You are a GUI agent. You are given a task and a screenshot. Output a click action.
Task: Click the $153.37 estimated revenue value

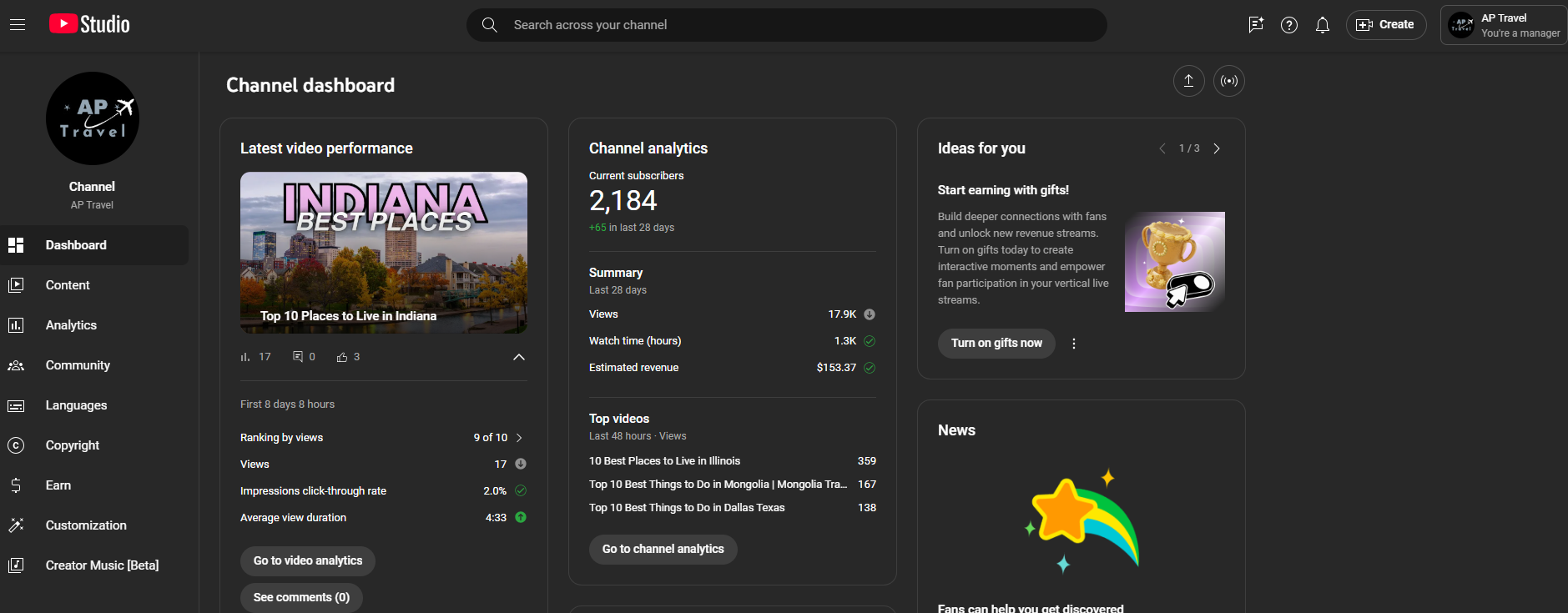[836, 368]
